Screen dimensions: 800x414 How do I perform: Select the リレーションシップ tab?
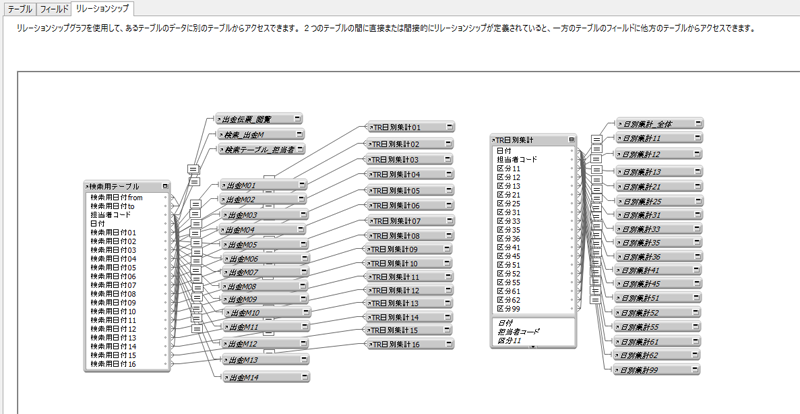coord(103,9)
